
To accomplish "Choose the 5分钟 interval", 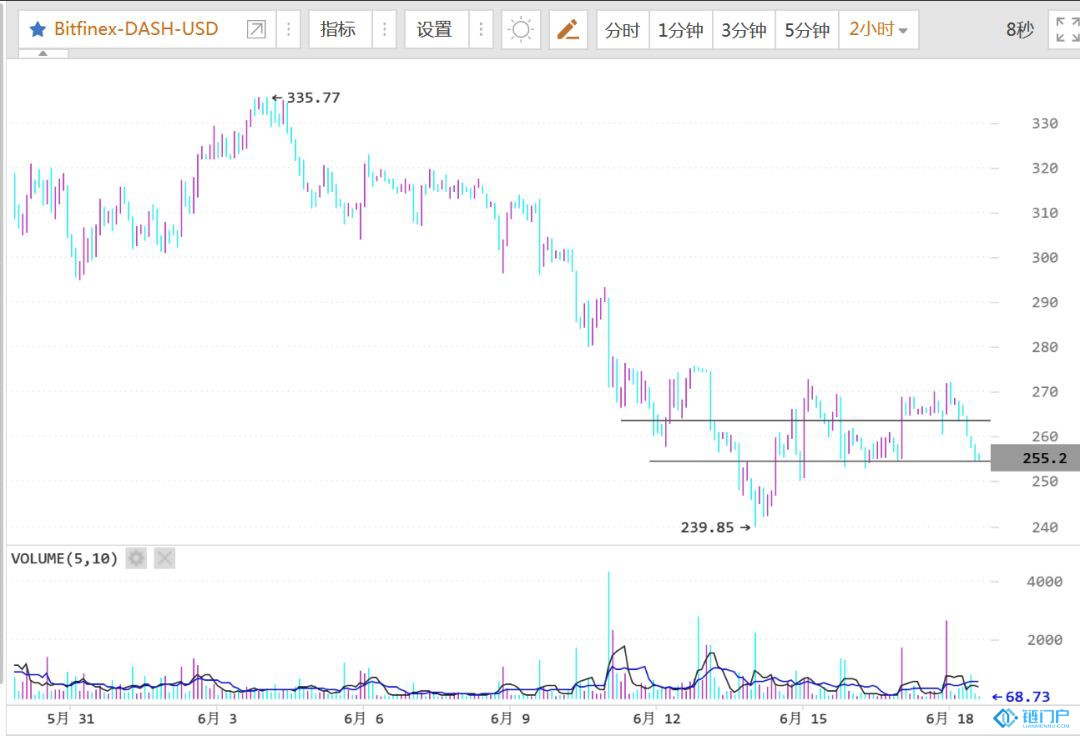I will [x=806, y=29].
